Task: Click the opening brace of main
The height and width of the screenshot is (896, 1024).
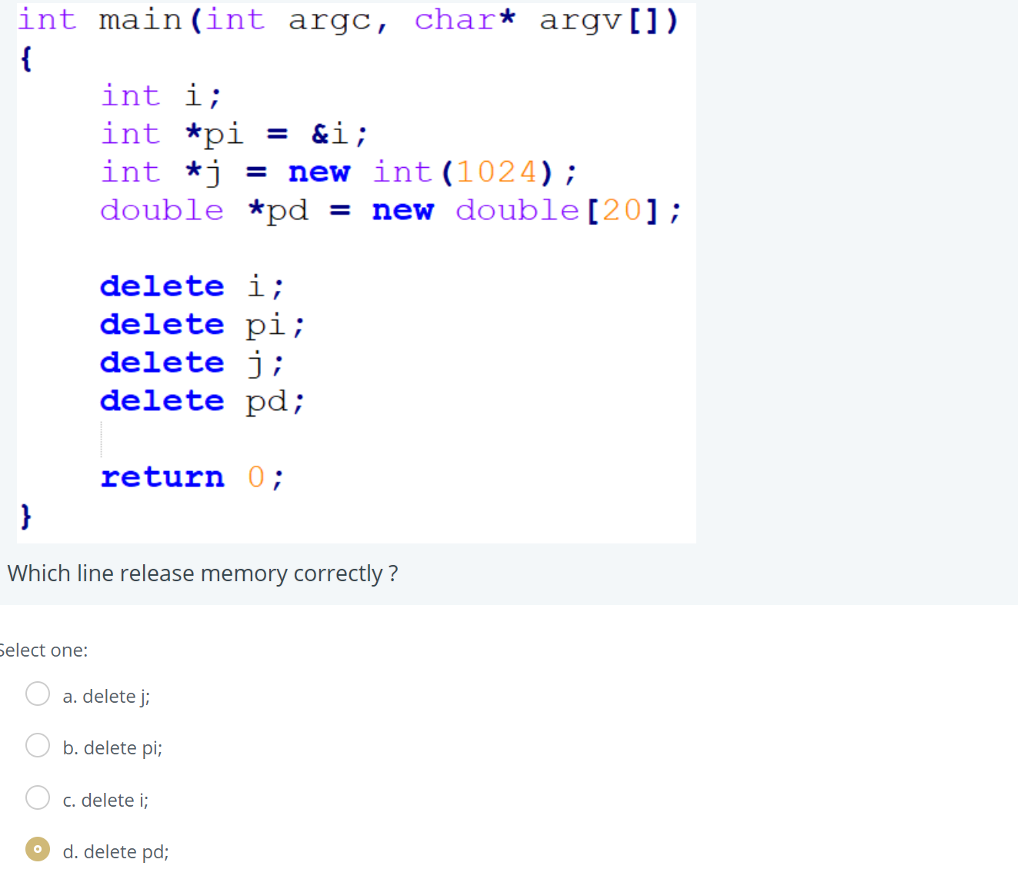Action: pos(25,58)
